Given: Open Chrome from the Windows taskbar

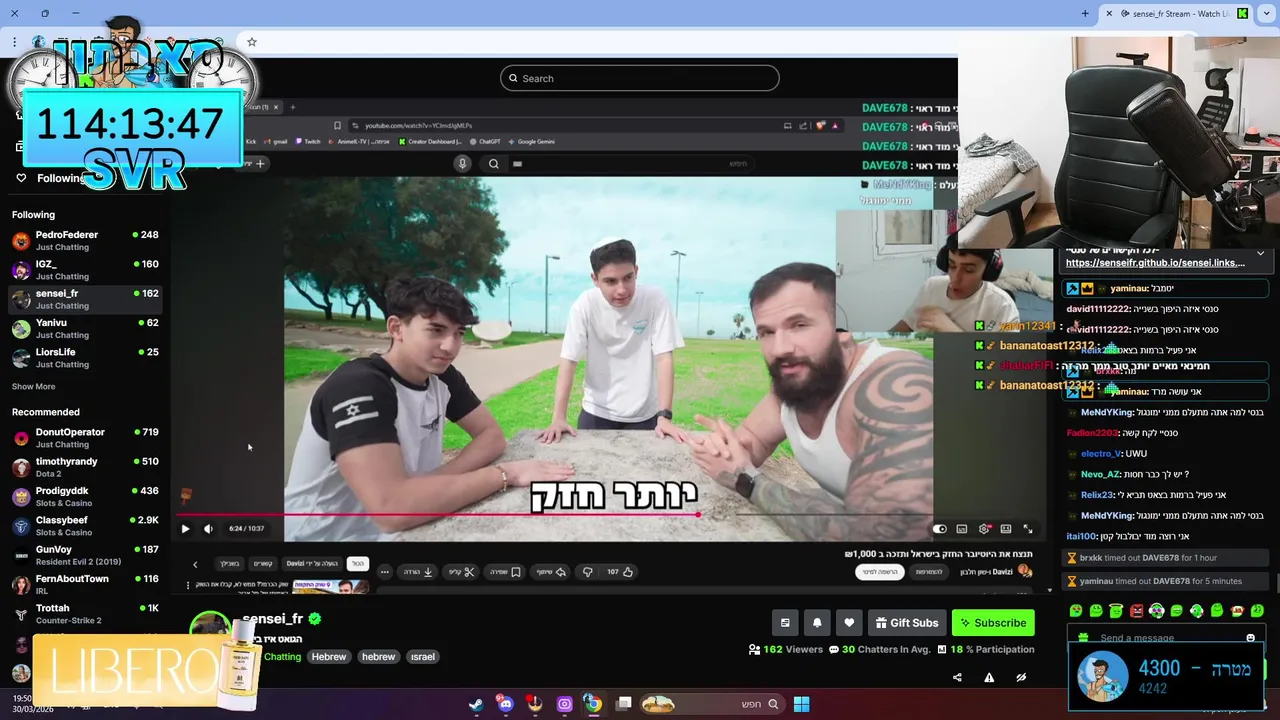Looking at the screenshot, I should [x=593, y=704].
